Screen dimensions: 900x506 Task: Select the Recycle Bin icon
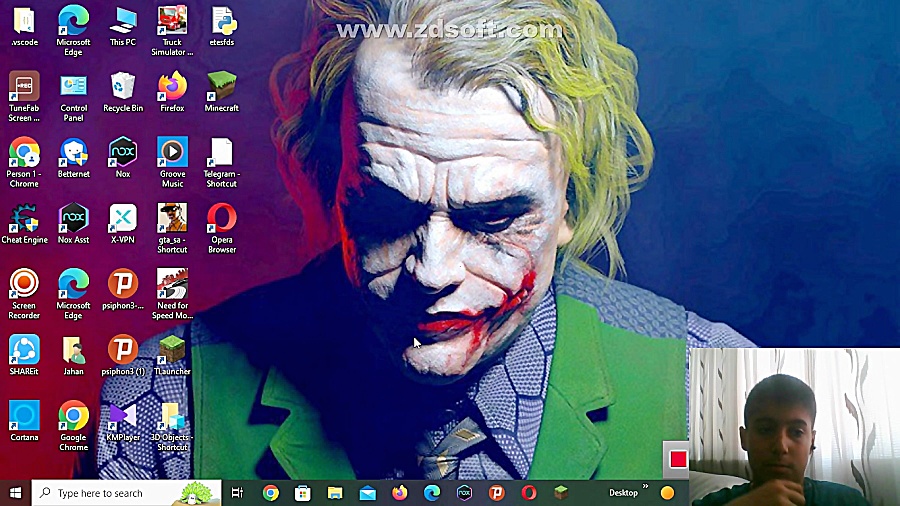pos(123,92)
